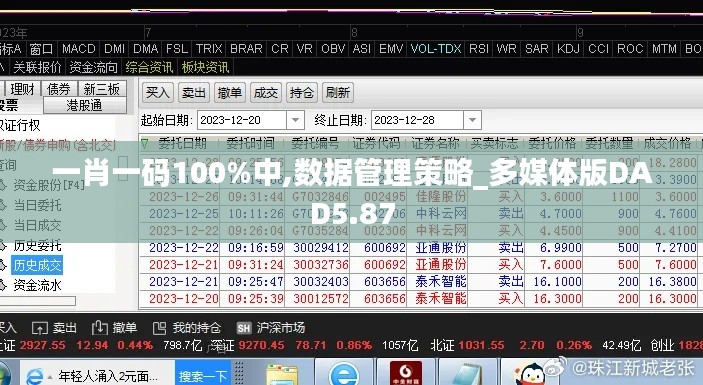The image size is (703, 385).
Task: Select 历史委托 in the left tree
Action: pos(37,246)
